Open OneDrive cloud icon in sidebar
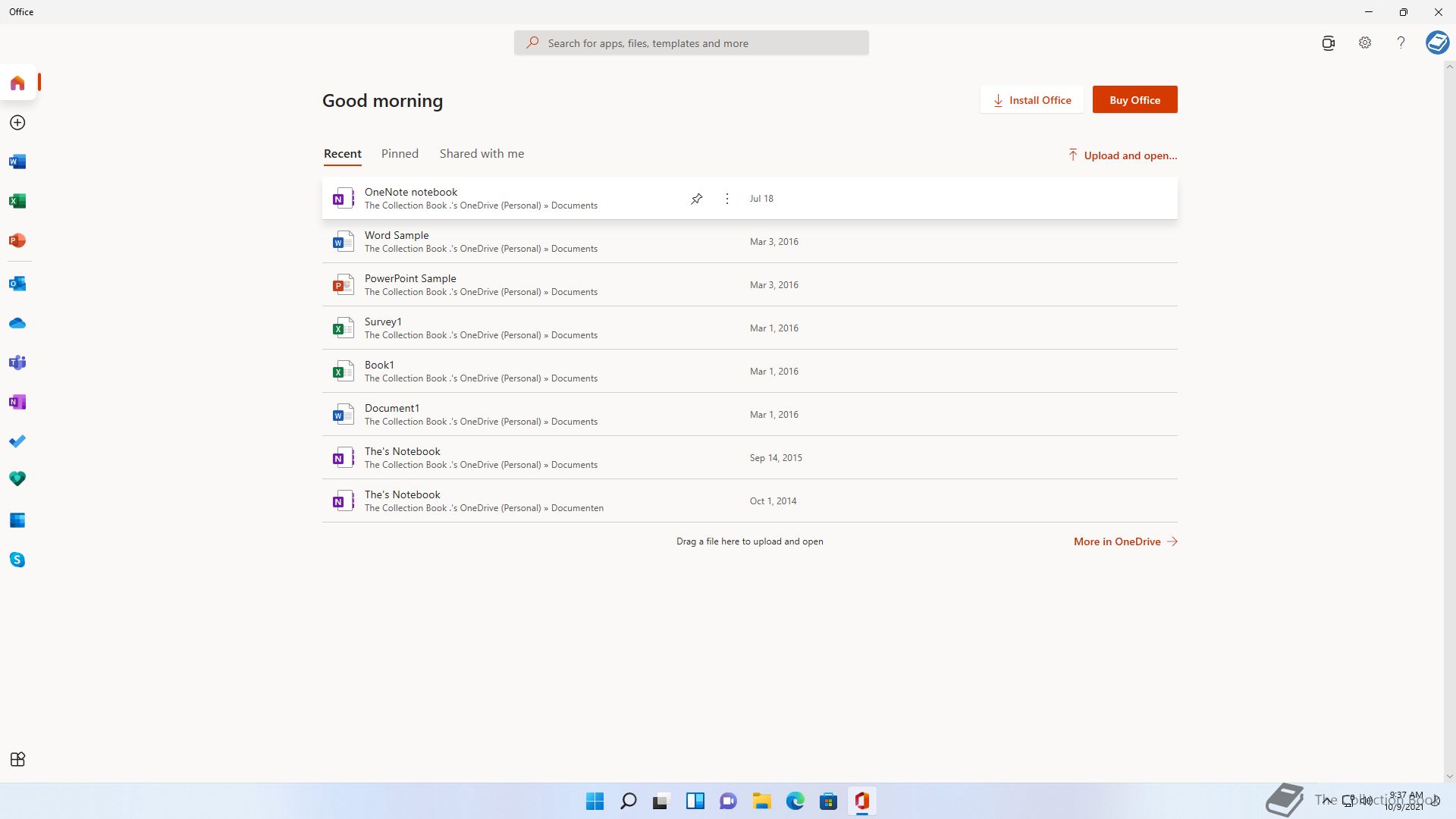This screenshot has width=1456, height=819. (17, 323)
